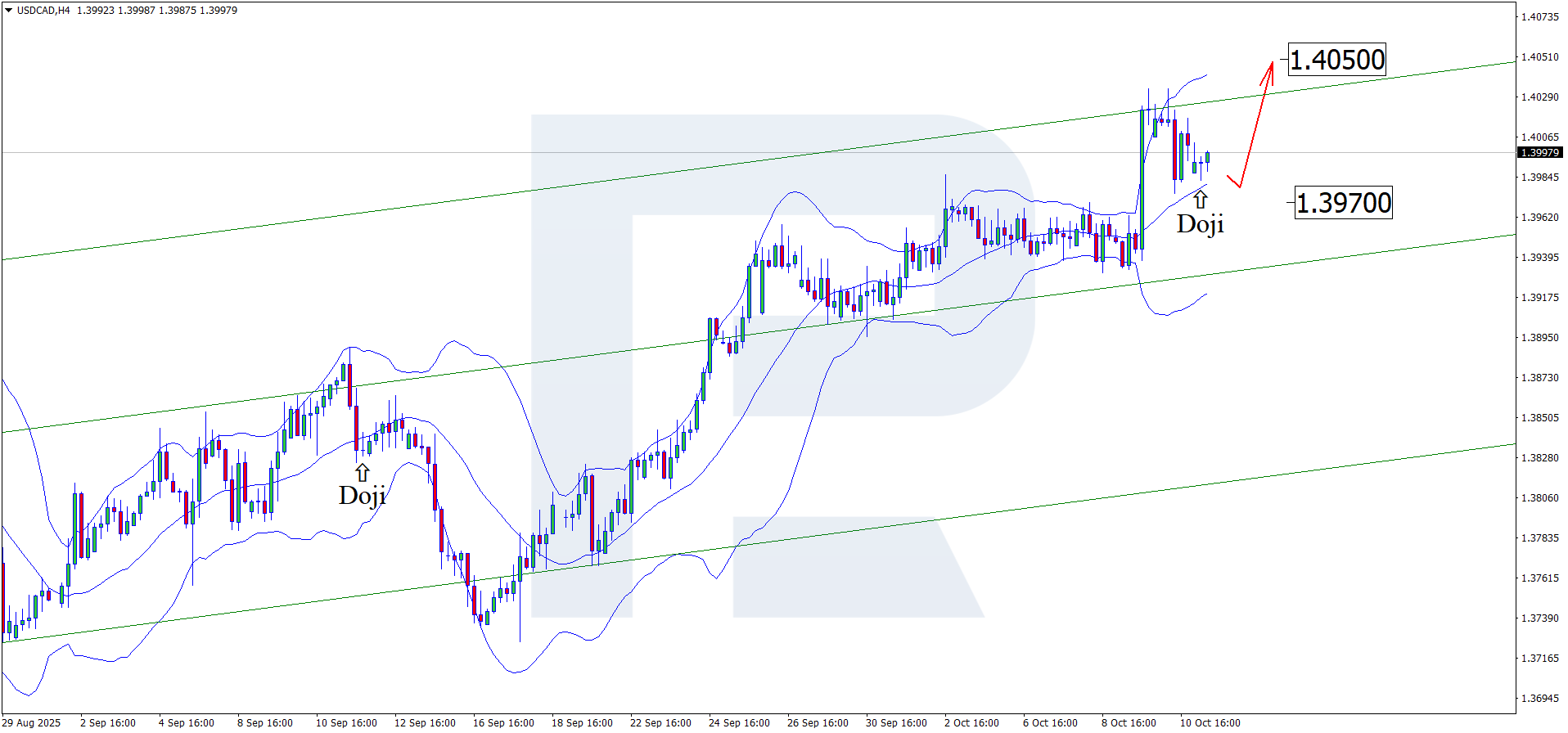
Task: Click the current price tag 1.39979 on the axis
Action: pyautogui.click(x=1539, y=153)
